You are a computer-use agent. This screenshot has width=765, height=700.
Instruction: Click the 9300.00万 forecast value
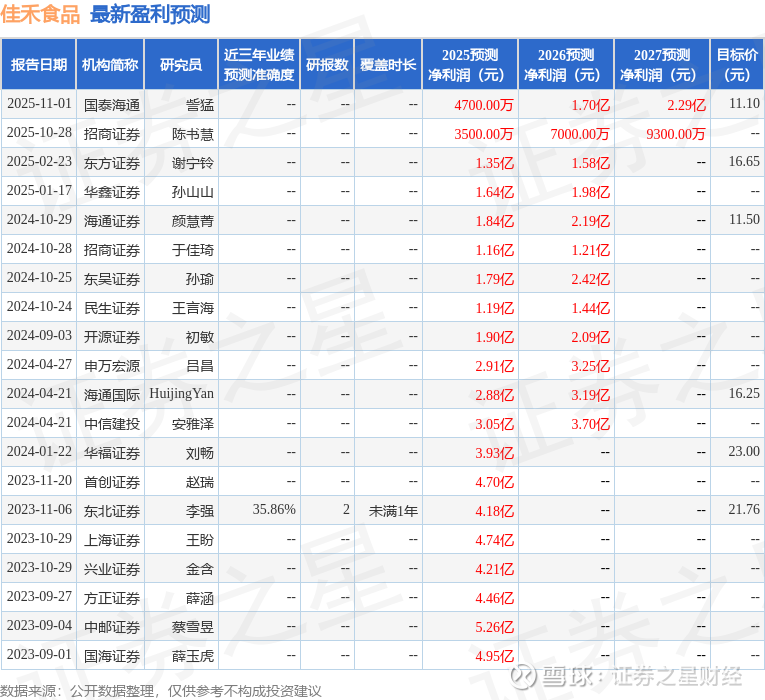676,134
